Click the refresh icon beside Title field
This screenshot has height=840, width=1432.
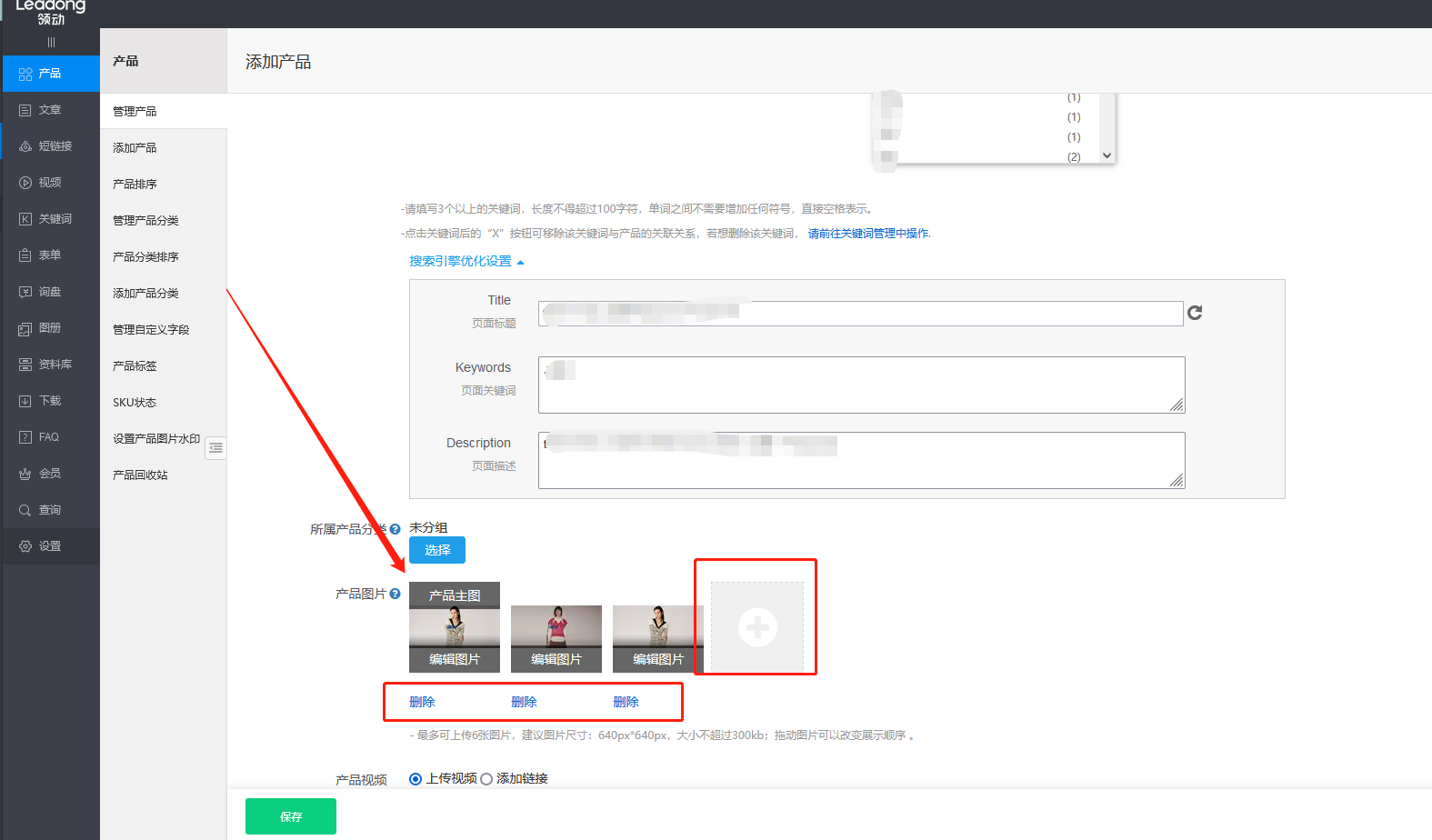coord(1195,313)
